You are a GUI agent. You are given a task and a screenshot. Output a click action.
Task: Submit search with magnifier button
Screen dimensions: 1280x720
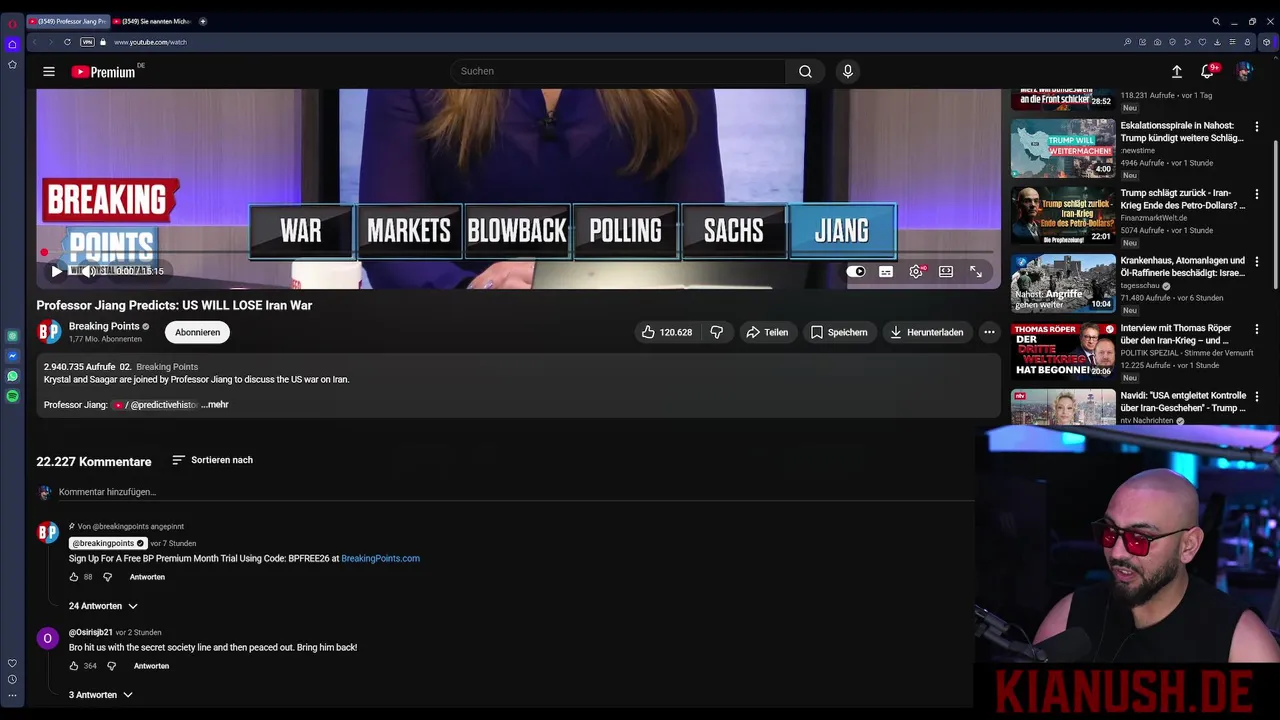click(x=805, y=71)
